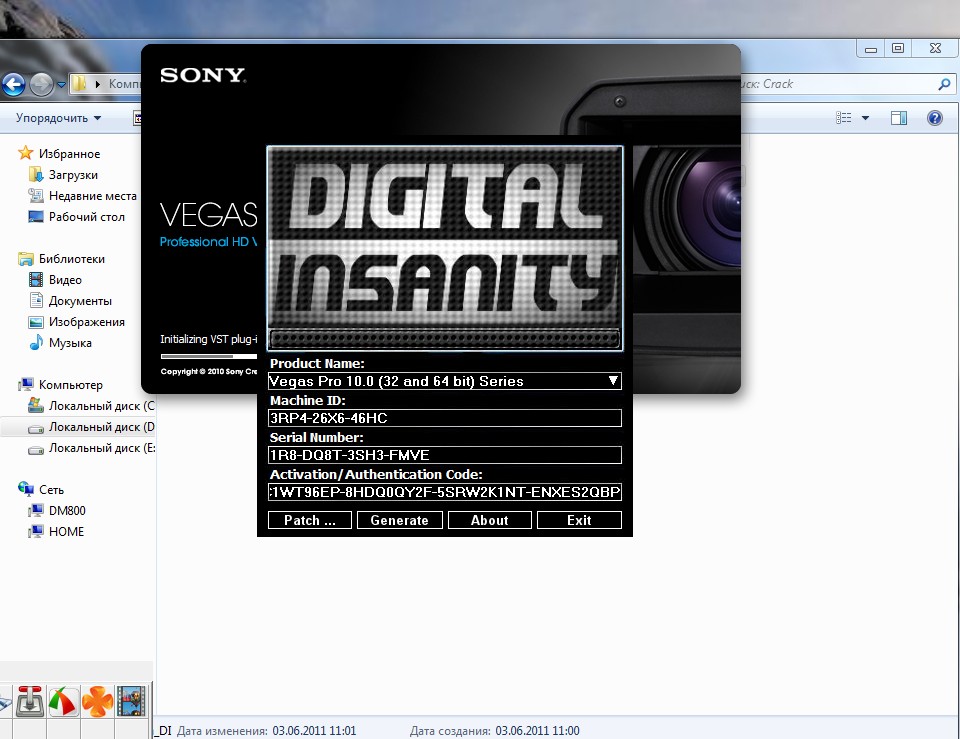Image resolution: width=960 pixels, height=739 pixels.
Task: Select Избранное star icon in sidebar
Action: [x=25, y=152]
